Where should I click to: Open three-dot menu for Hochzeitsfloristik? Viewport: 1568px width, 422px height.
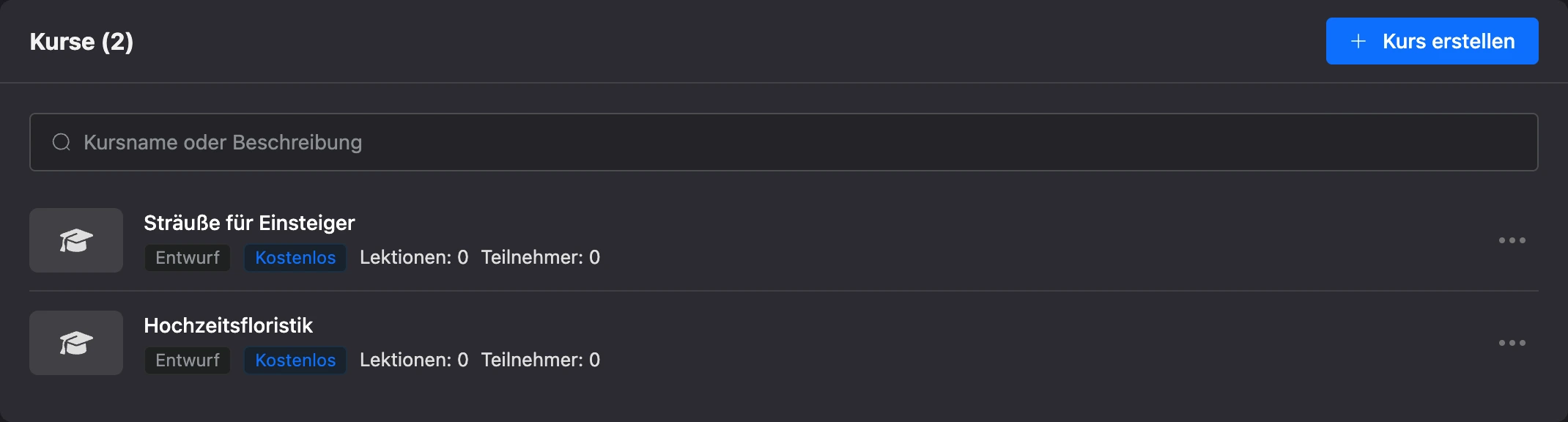[1512, 343]
